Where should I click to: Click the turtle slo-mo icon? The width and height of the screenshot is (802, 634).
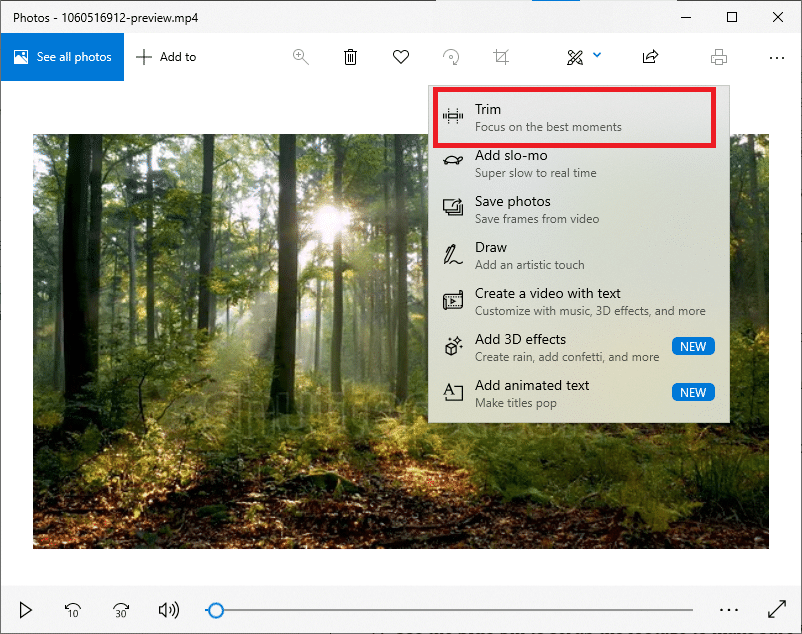click(453, 161)
